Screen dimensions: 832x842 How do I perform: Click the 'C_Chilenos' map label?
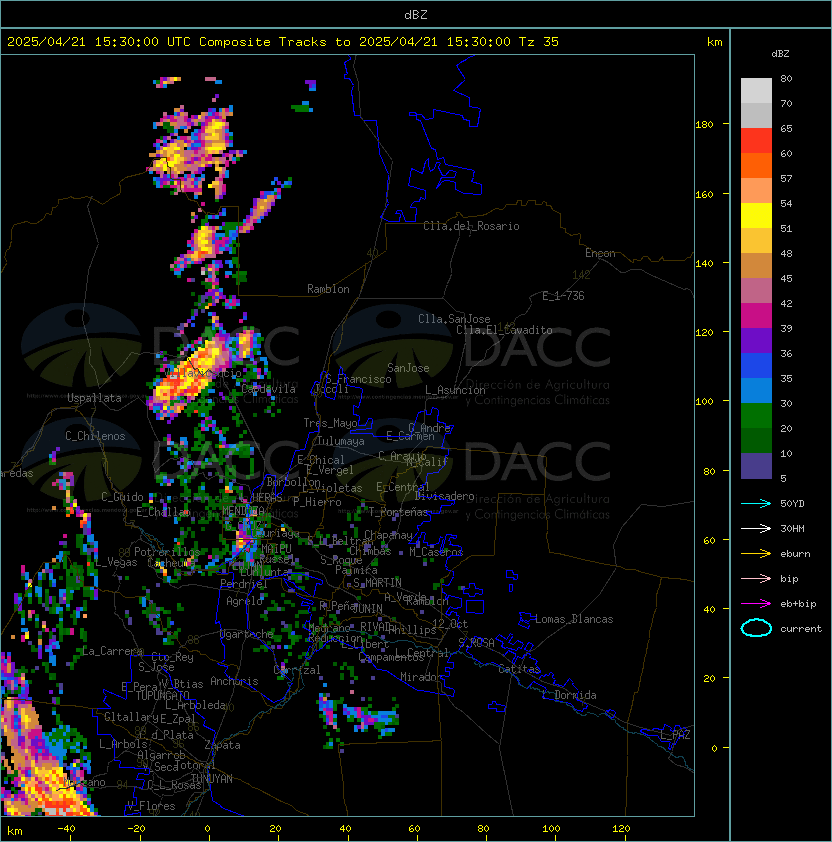[x=95, y=436]
